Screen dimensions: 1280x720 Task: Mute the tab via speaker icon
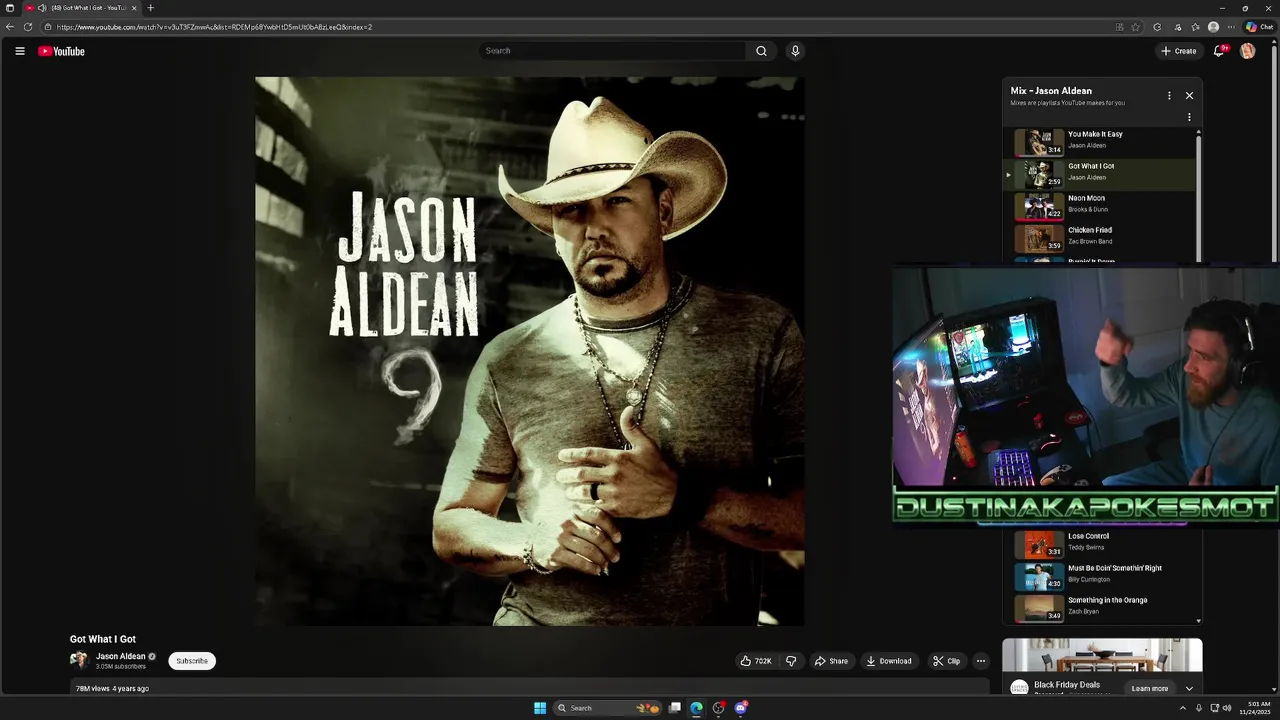click(x=42, y=8)
